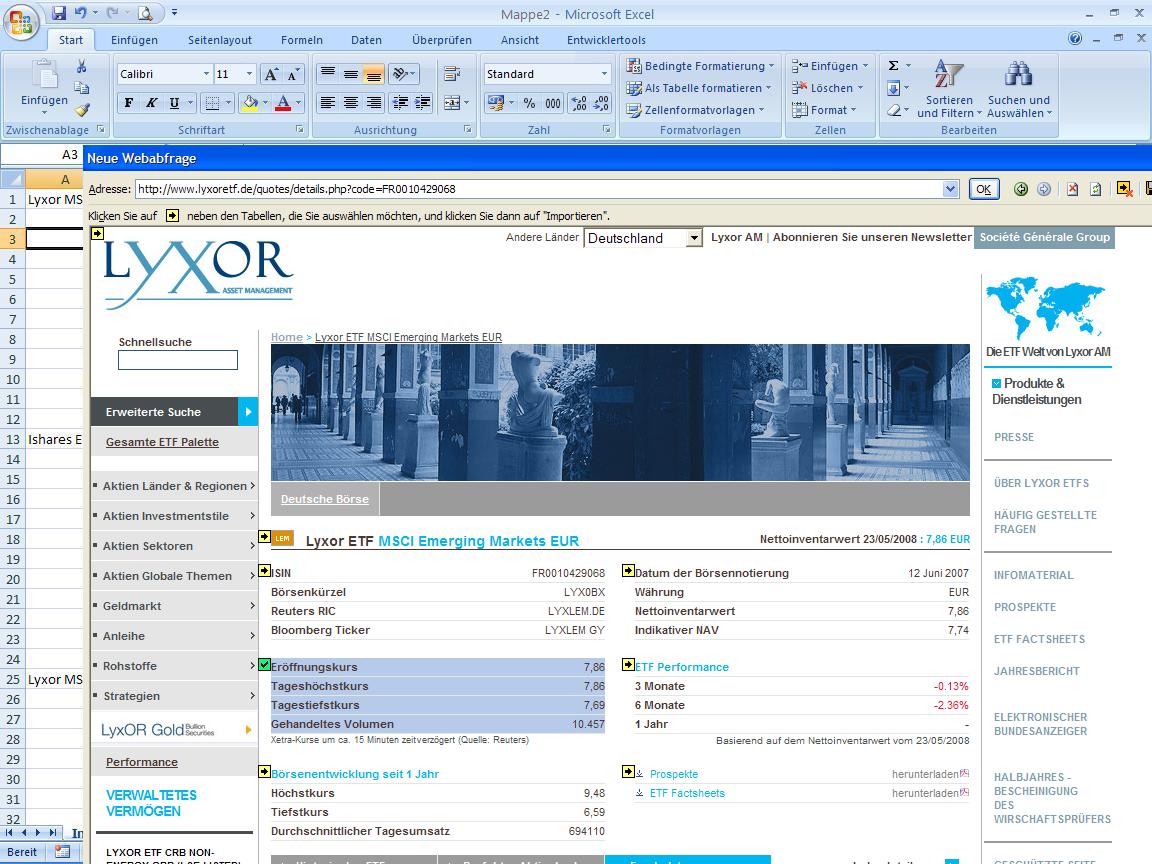The height and width of the screenshot is (864, 1152).
Task: Open fill color bucket swatch
Action: point(251,103)
